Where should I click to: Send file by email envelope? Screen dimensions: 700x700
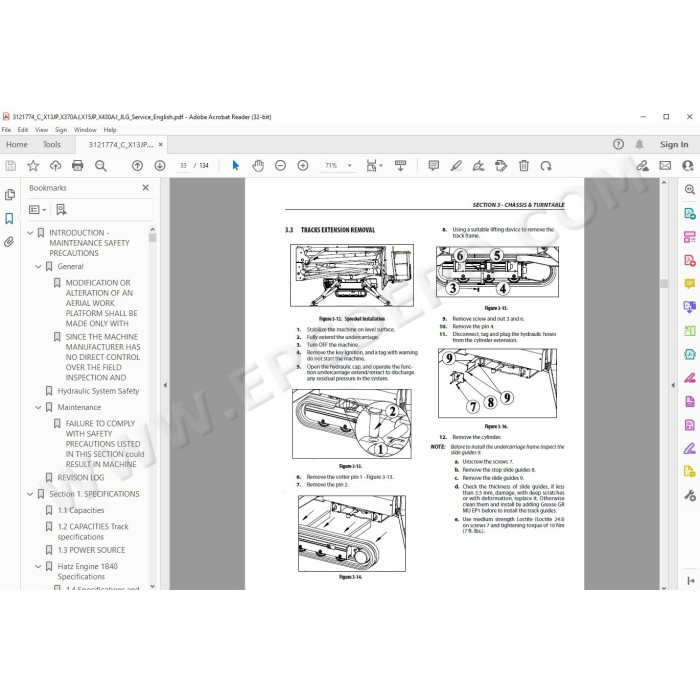(665, 166)
